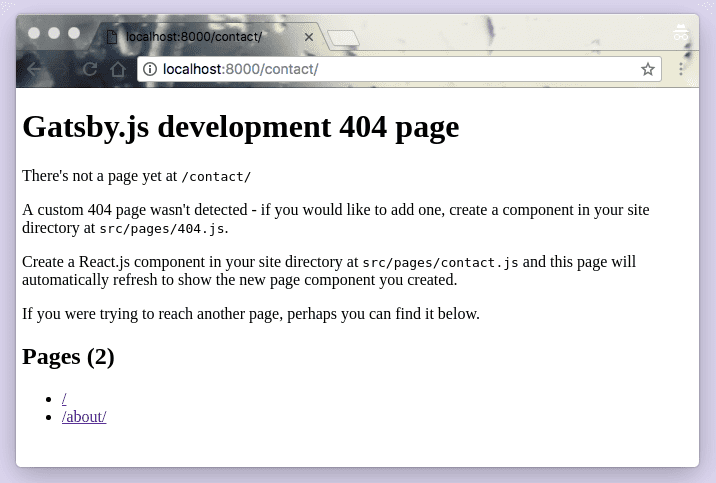The height and width of the screenshot is (483, 716).
Task: Go to the browser home icon
Action: coord(118,69)
